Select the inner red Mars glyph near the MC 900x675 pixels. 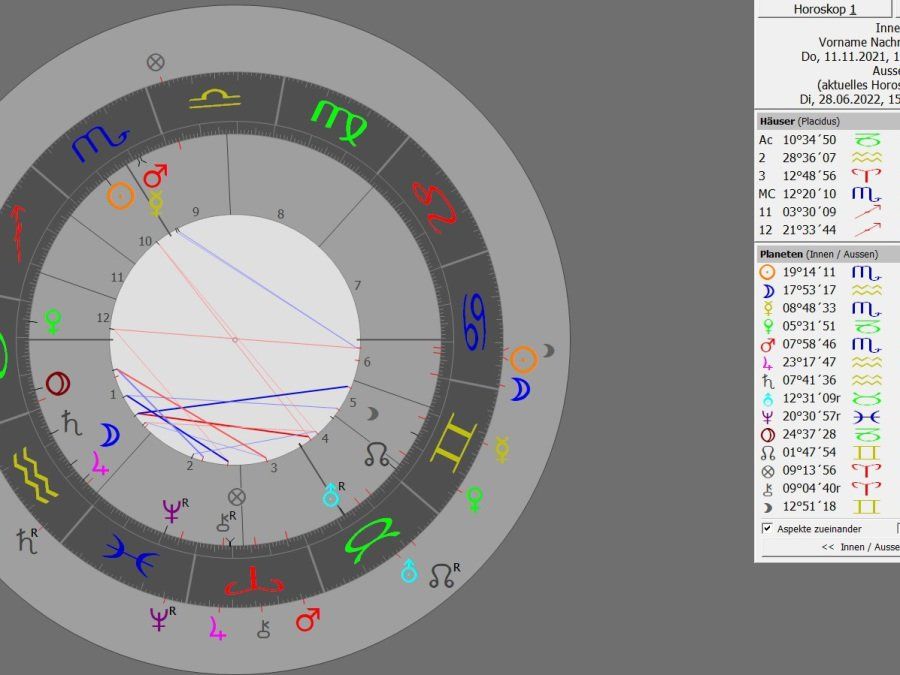(x=155, y=176)
